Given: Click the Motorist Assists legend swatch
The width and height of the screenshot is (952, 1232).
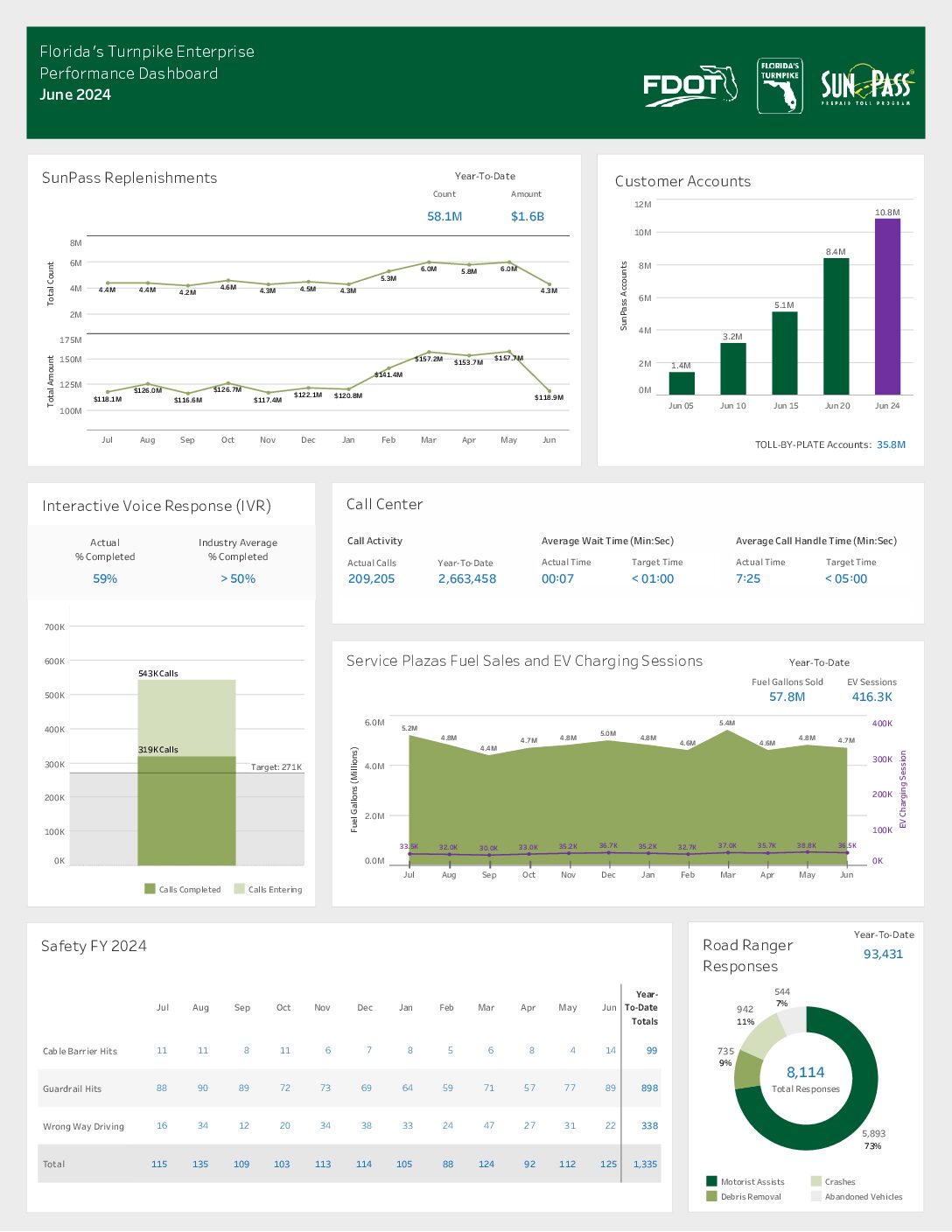Looking at the screenshot, I should pos(711,1181).
